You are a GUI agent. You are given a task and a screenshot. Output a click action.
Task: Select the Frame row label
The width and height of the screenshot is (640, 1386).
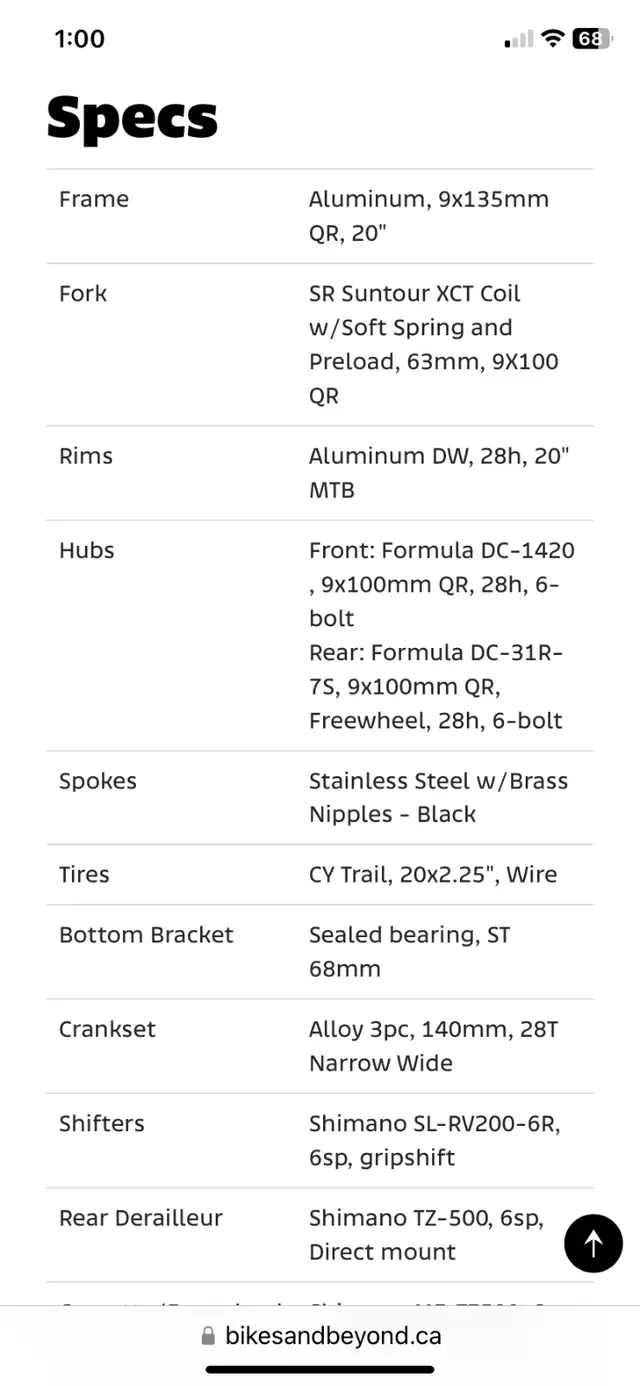click(94, 199)
